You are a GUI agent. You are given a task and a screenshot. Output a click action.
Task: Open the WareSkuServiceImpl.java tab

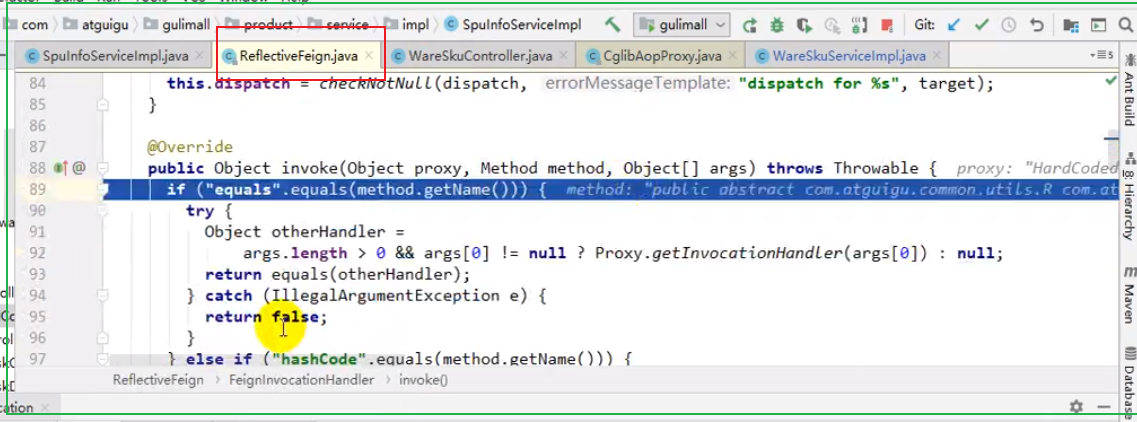click(849, 56)
